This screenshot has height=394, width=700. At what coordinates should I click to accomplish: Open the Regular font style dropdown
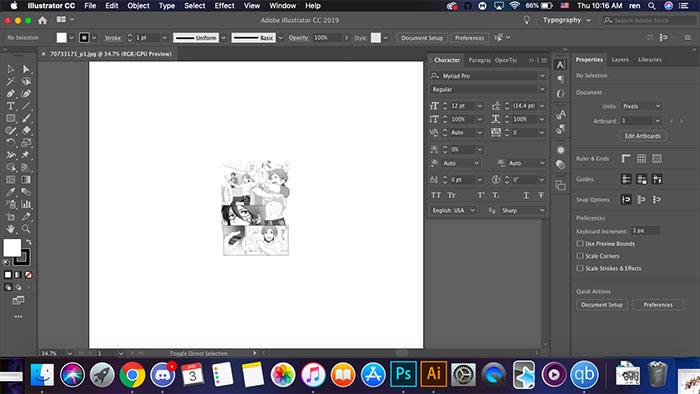[542, 89]
